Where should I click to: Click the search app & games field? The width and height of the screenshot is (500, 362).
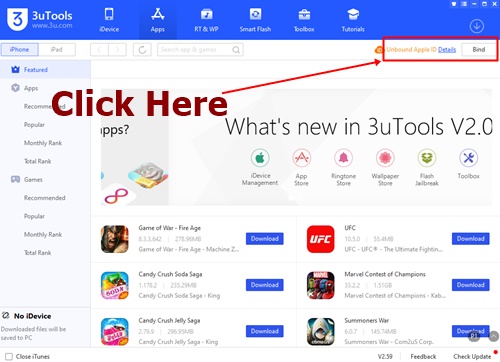pyautogui.click(x=200, y=50)
